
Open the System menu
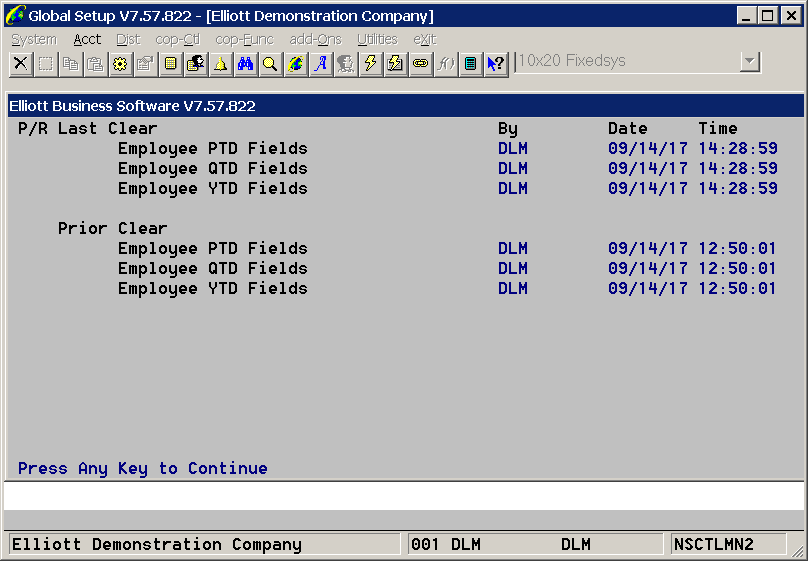(x=34, y=40)
